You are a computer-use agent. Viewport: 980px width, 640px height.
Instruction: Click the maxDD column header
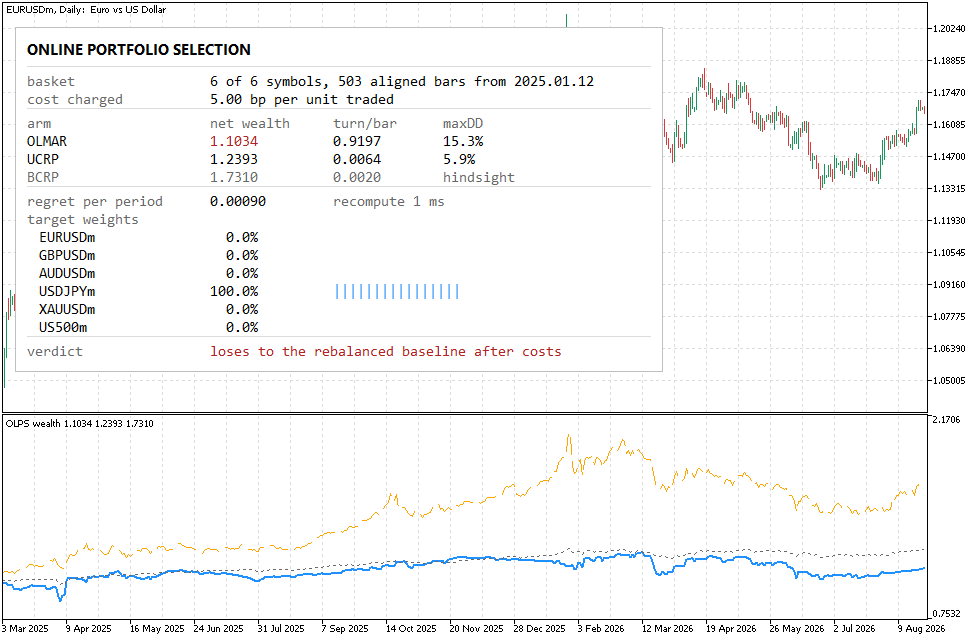[463, 124]
